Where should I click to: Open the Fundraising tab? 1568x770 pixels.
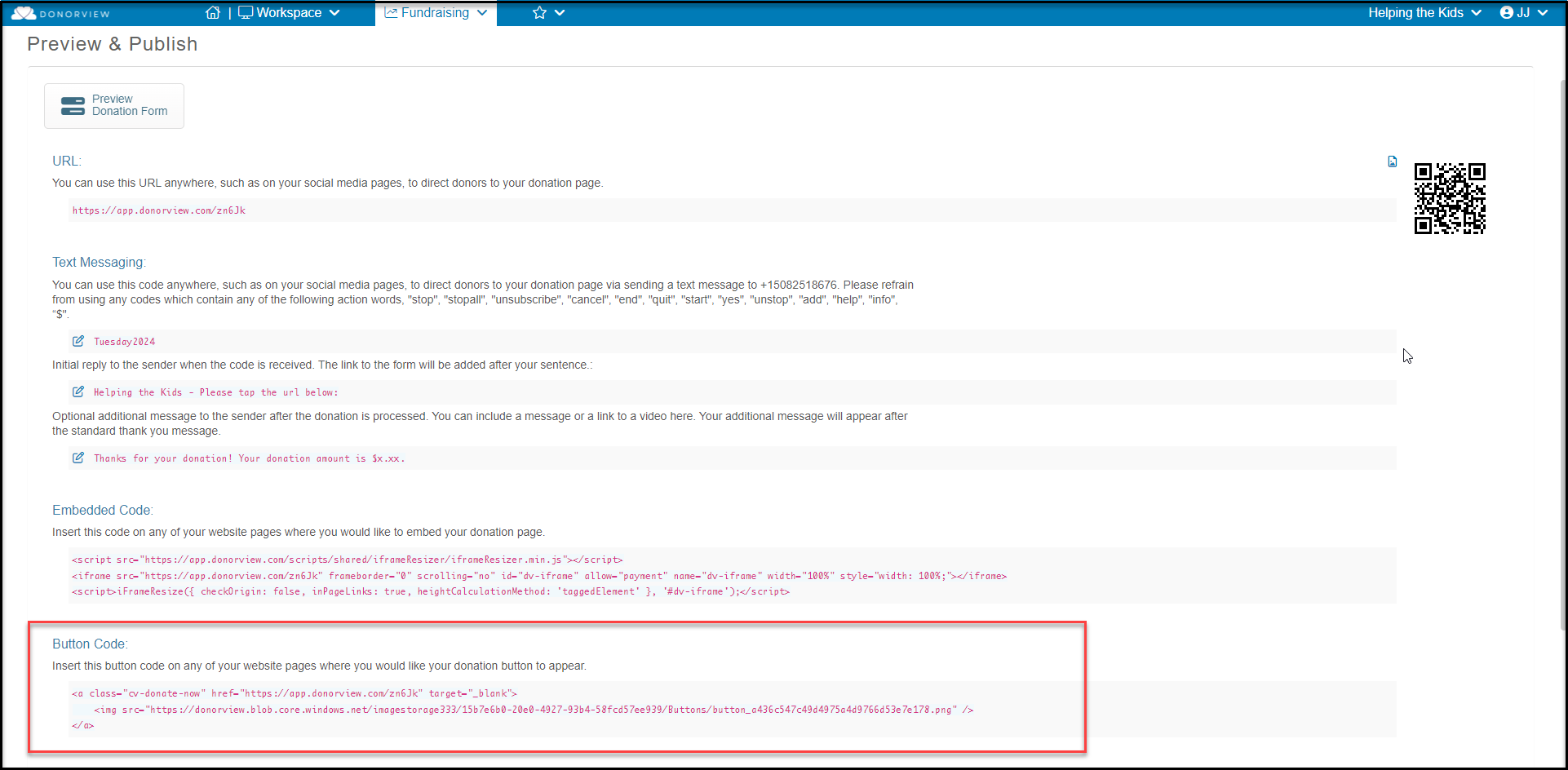[x=436, y=13]
